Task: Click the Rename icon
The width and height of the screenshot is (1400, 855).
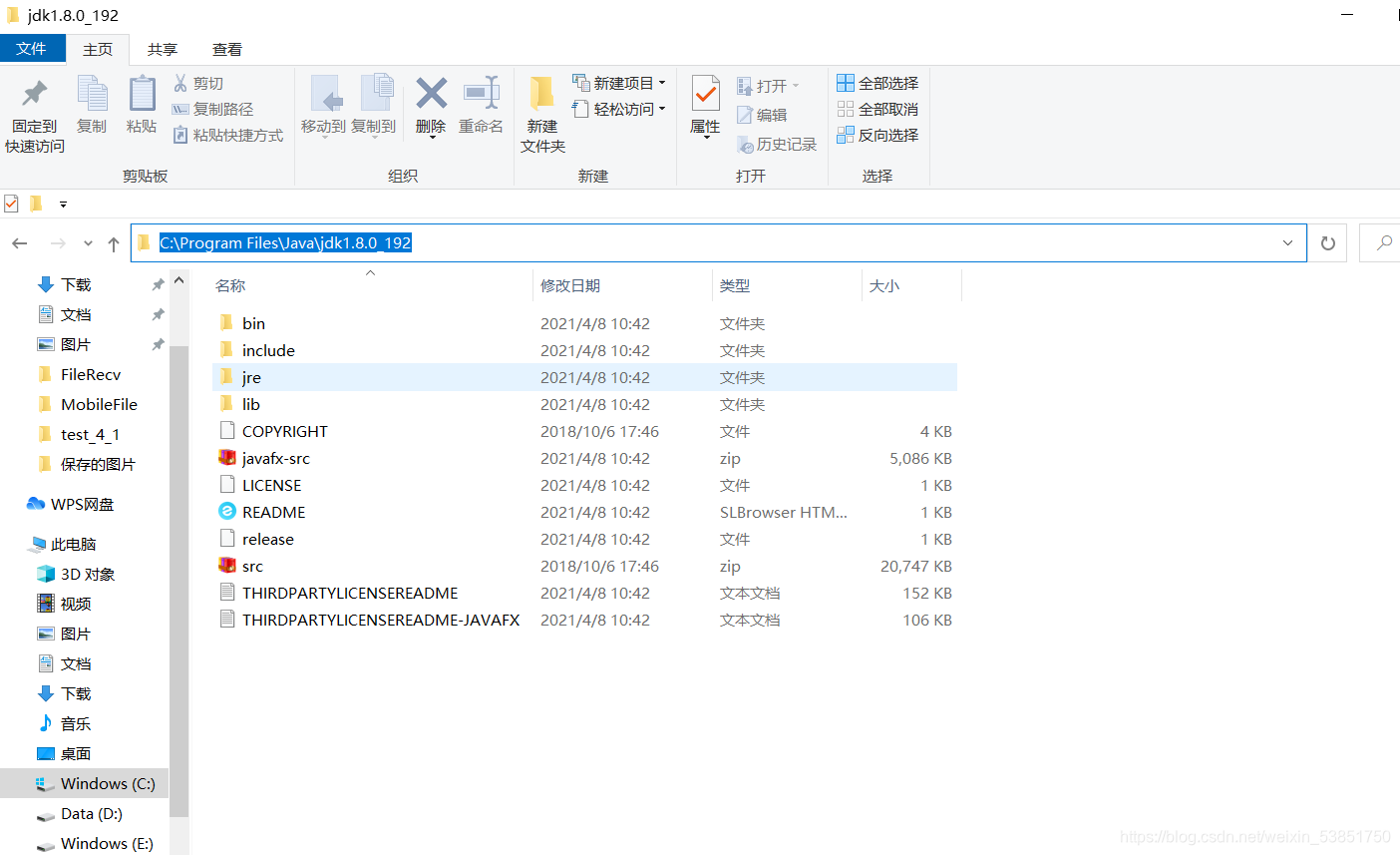Action: tap(481, 94)
